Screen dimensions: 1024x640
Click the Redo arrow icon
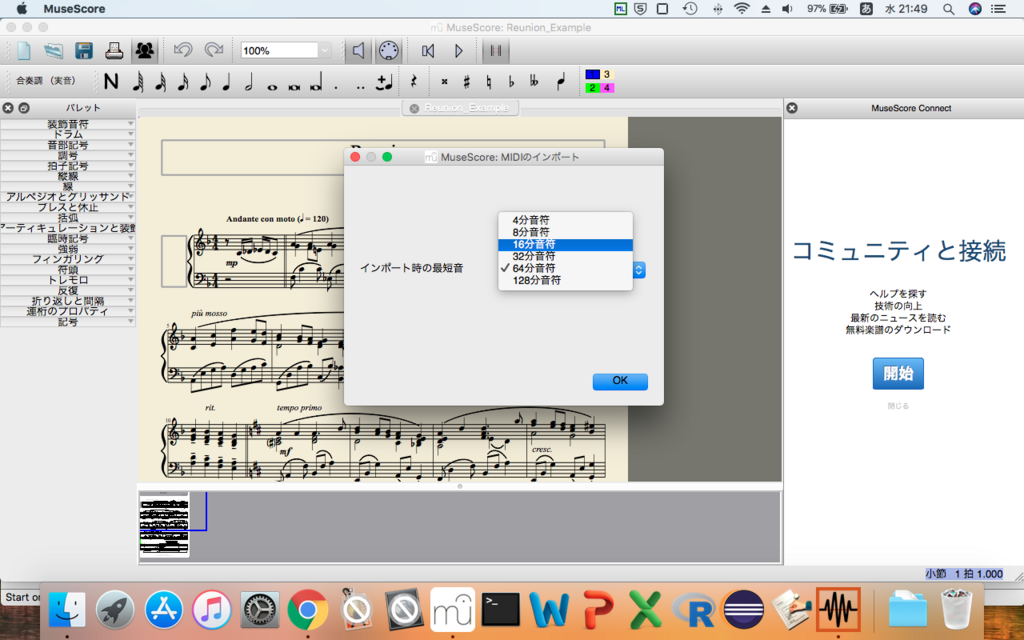coord(214,50)
